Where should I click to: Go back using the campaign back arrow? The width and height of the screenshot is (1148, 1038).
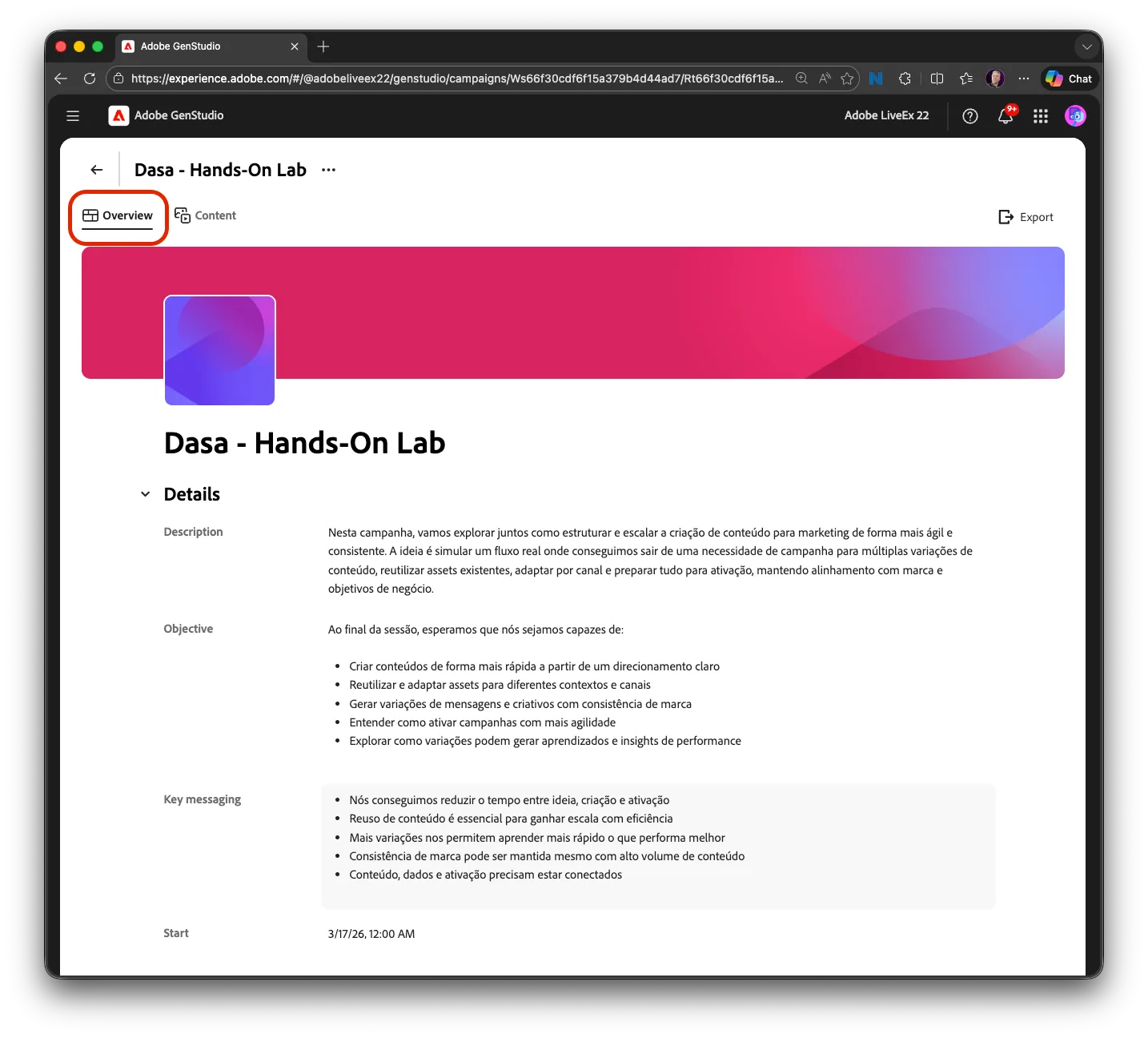tap(97, 170)
